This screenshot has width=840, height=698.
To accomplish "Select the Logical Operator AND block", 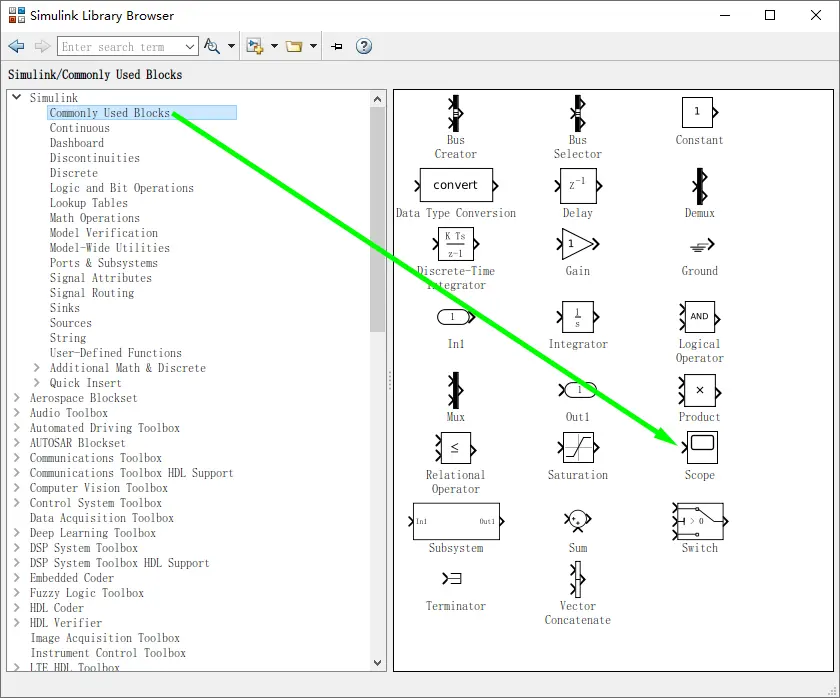I will click(x=699, y=317).
